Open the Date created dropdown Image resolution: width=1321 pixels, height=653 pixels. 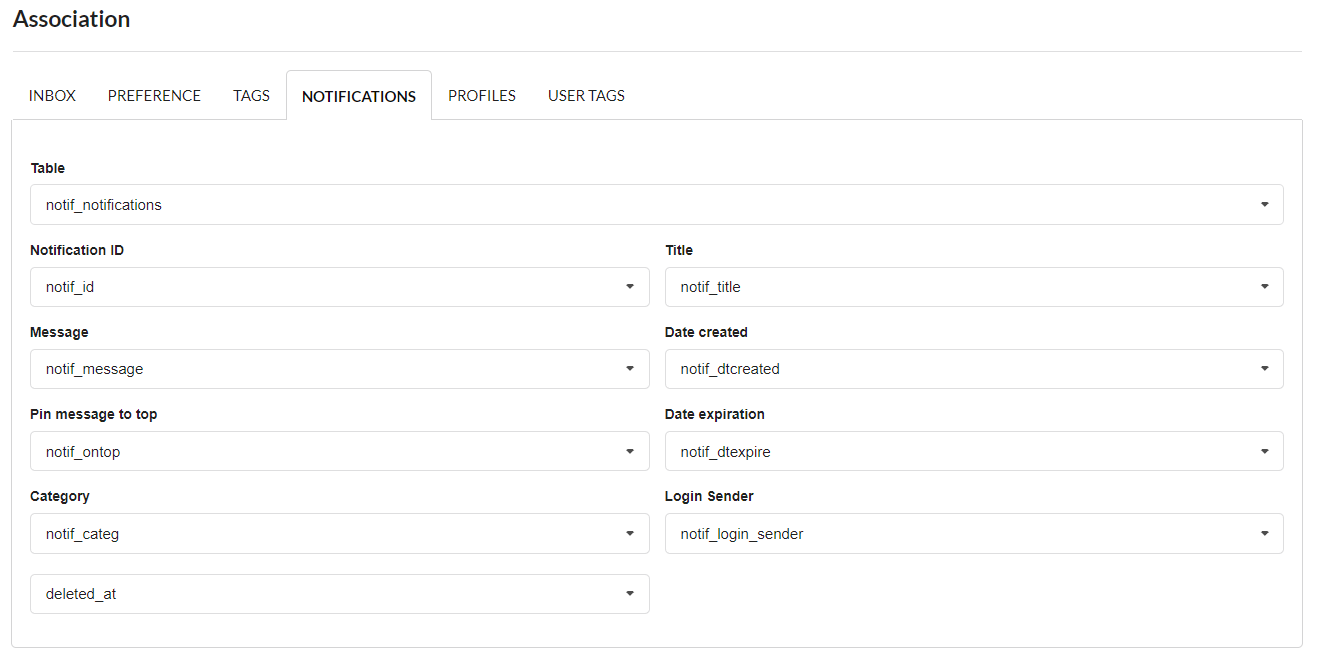(x=973, y=369)
